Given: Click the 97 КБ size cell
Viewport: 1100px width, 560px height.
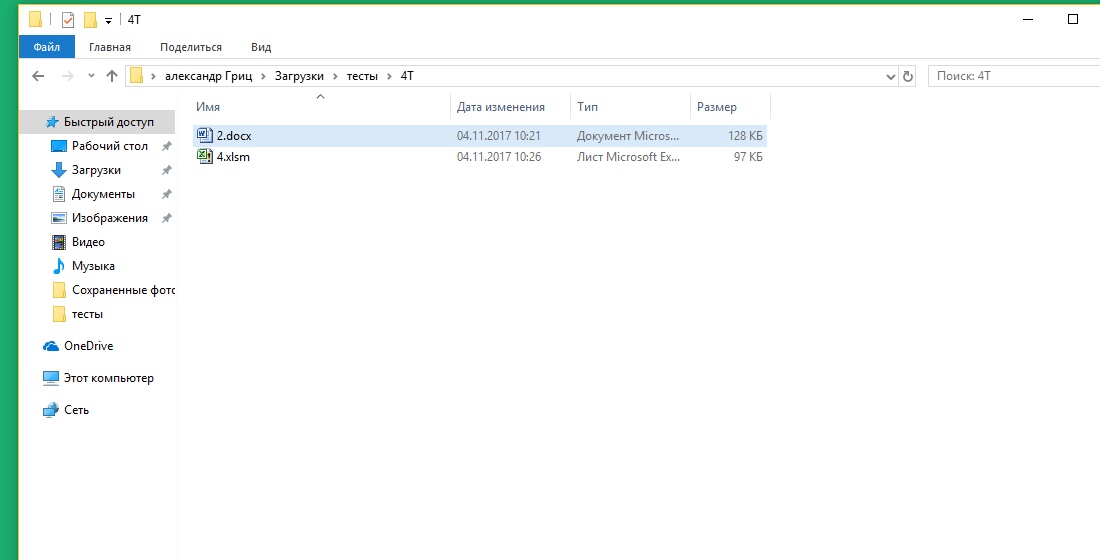Looking at the screenshot, I should pyautogui.click(x=748, y=156).
